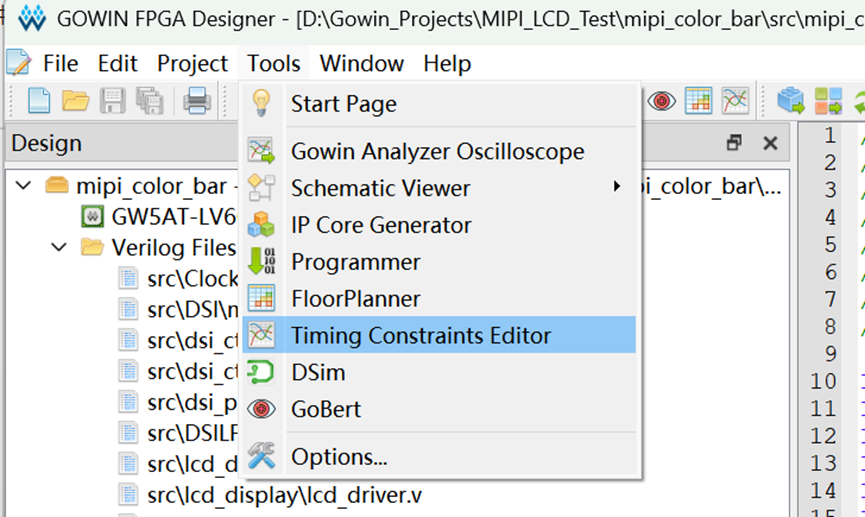Click Timing Constraints Editor icon in toolbar
This screenshot has width=865, height=517.
tap(735, 101)
